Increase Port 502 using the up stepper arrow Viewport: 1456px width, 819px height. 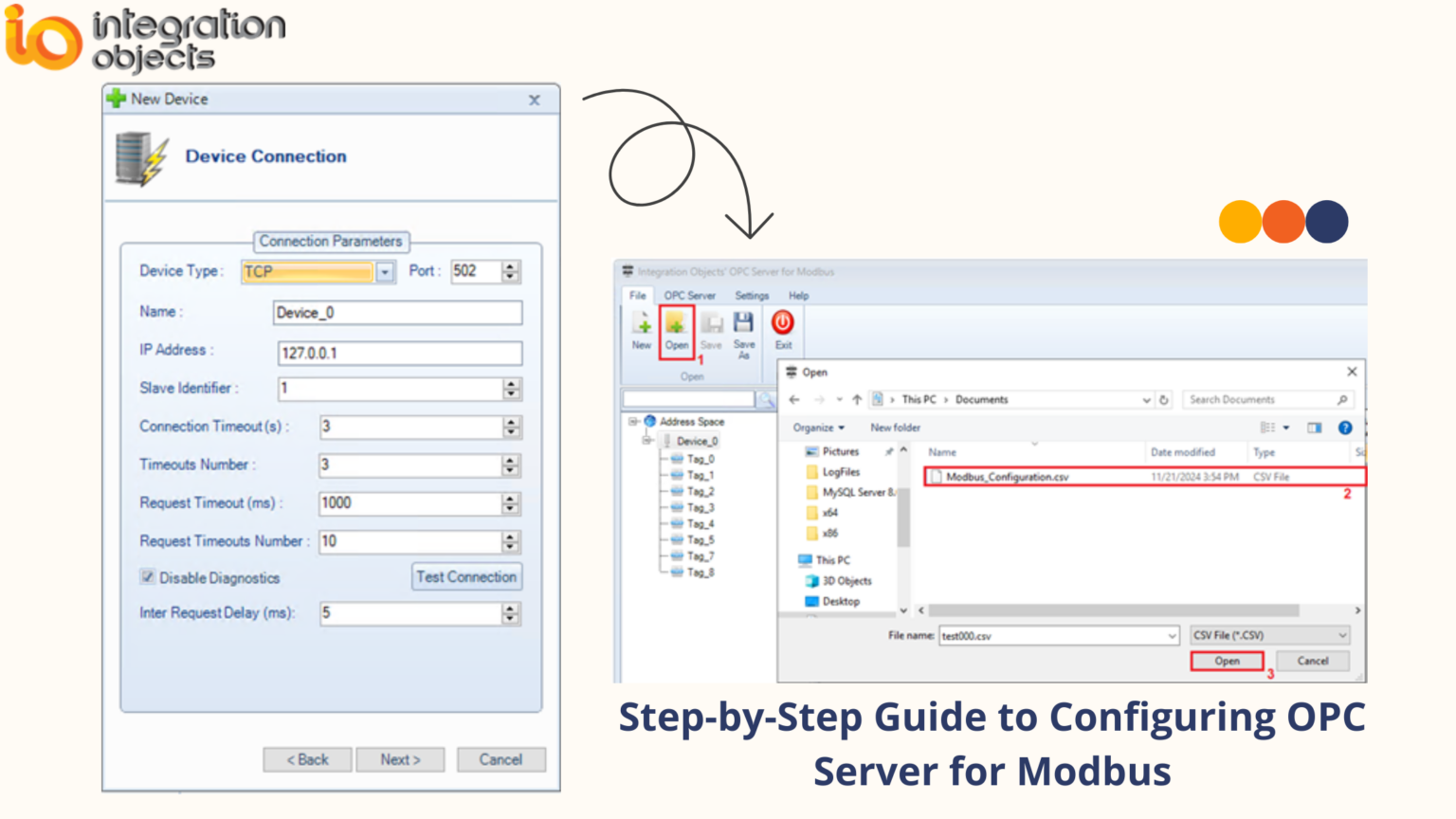coord(508,266)
